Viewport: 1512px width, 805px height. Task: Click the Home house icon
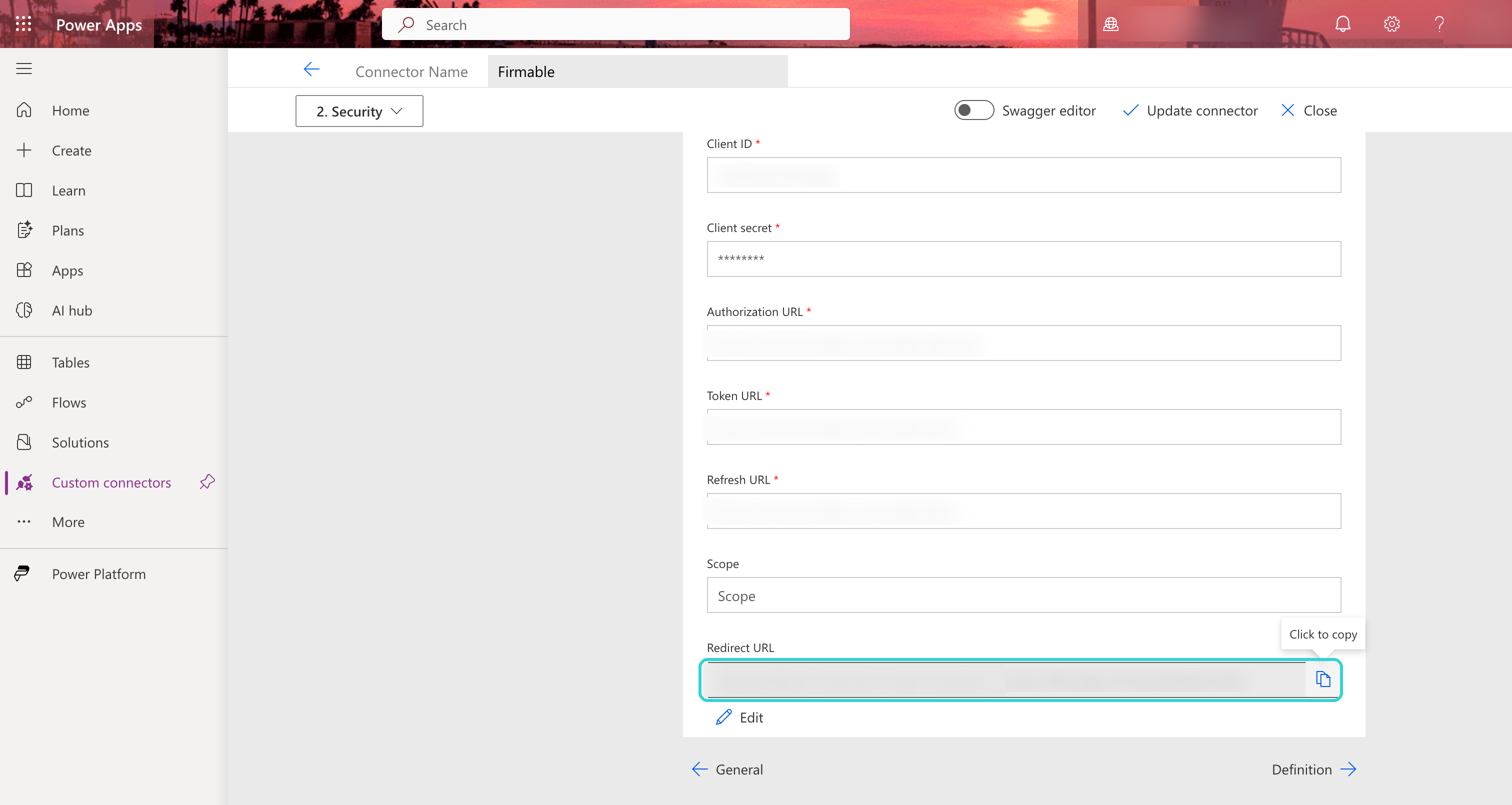tap(24, 110)
